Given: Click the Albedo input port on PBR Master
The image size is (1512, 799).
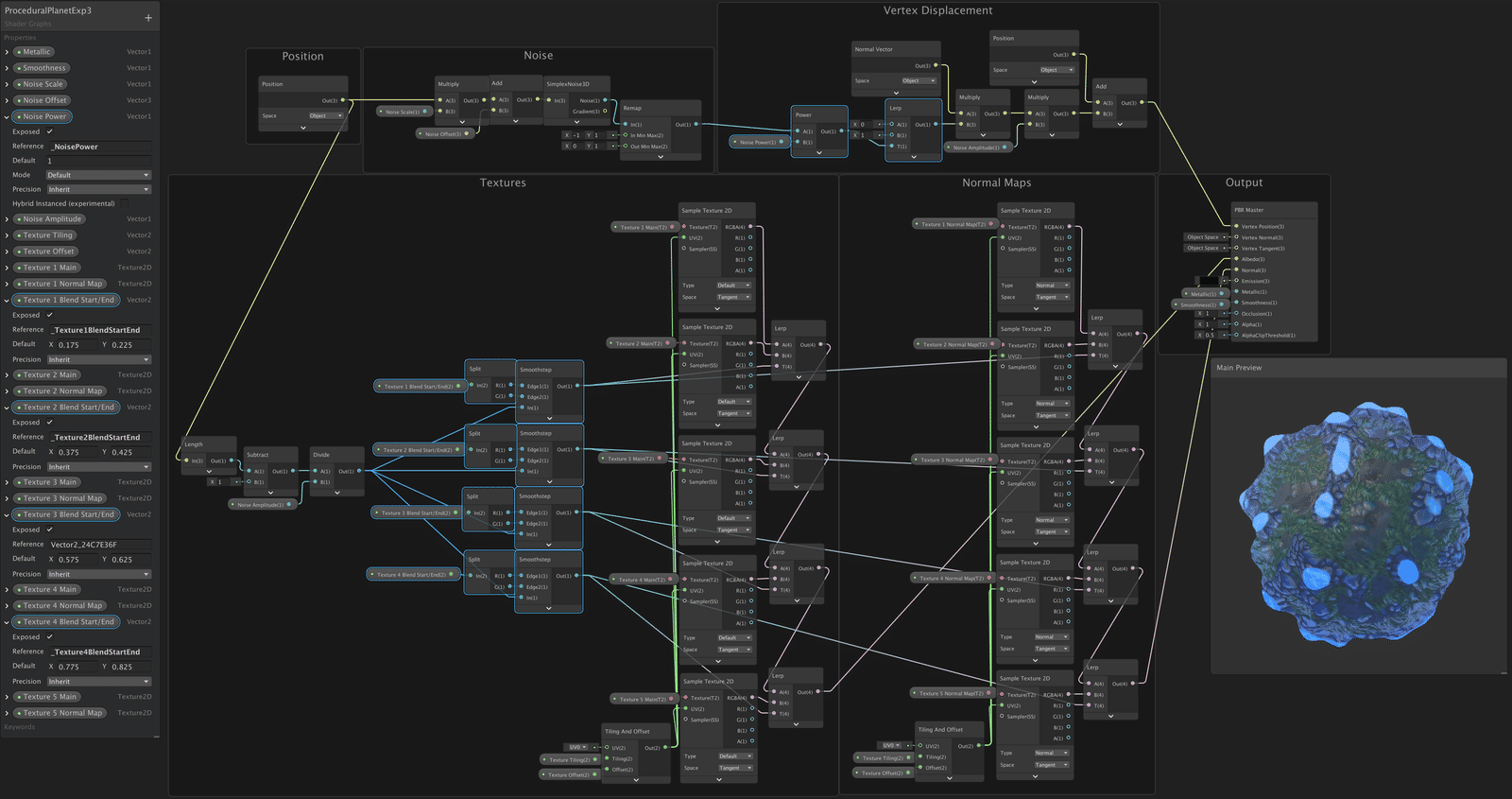Looking at the screenshot, I should [1236, 259].
